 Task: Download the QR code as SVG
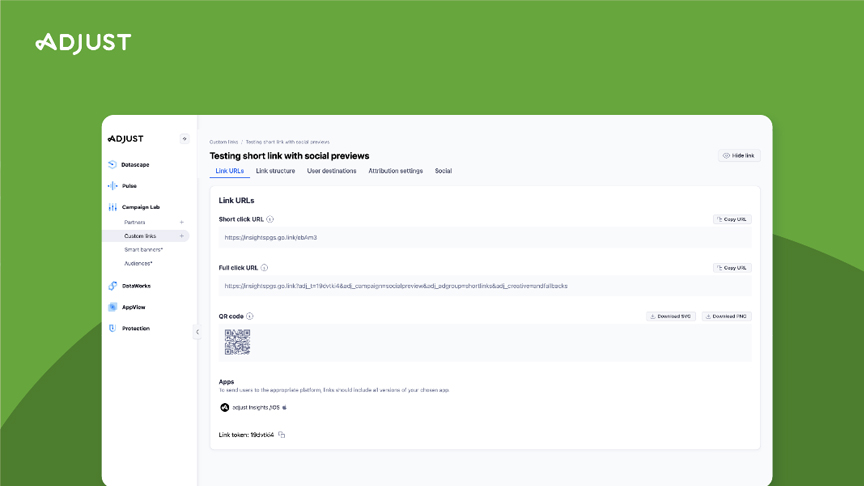tap(671, 316)
